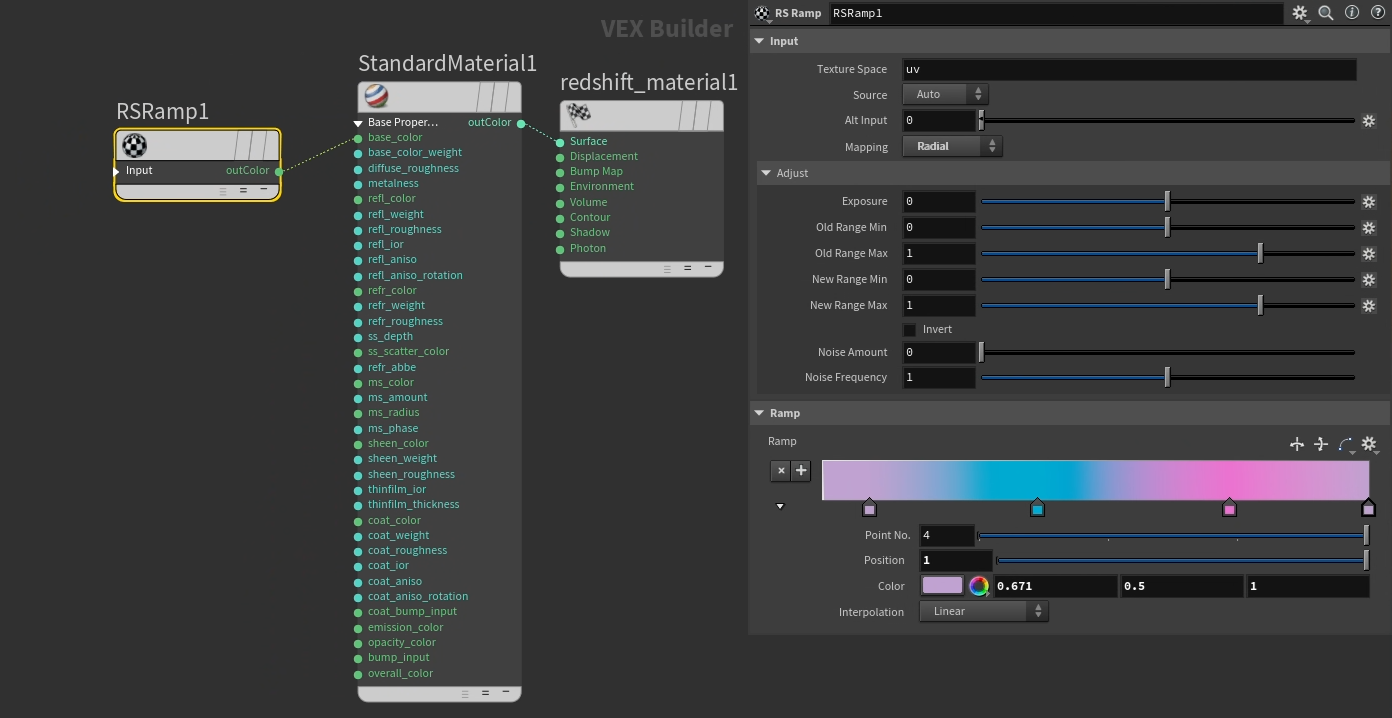Open the node info icon
This screenshot has width=1392, height=718.
click(1352, 13)
